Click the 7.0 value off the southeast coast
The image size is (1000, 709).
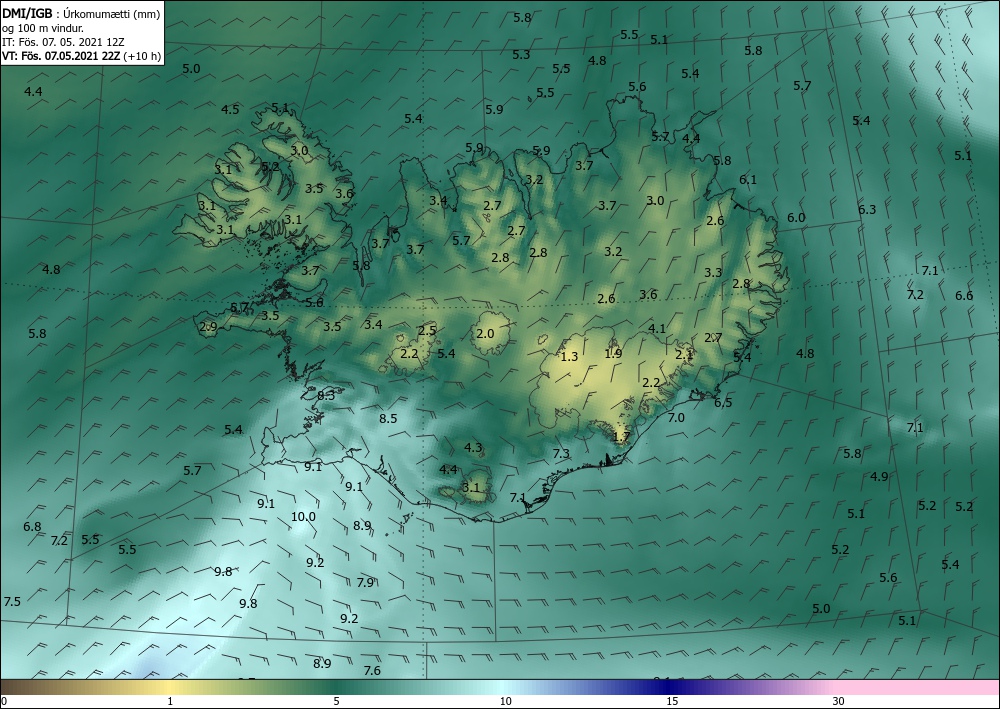[676, 418]
